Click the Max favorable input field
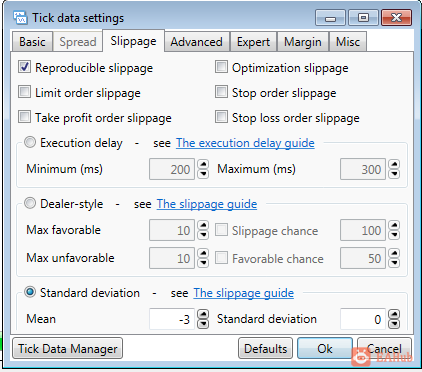Screen dimensions: 422x372 coord(172,230)
